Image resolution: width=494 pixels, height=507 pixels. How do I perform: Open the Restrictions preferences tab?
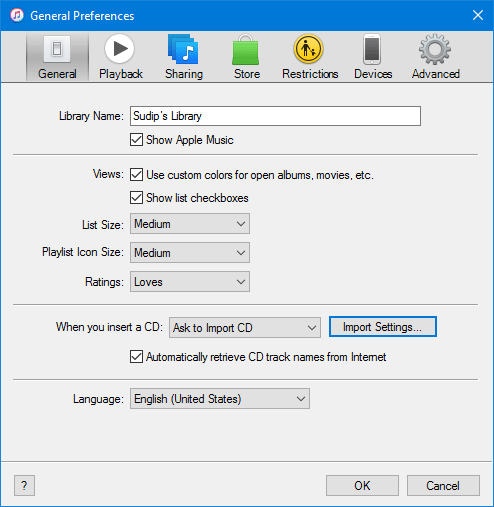coord(310,57)
